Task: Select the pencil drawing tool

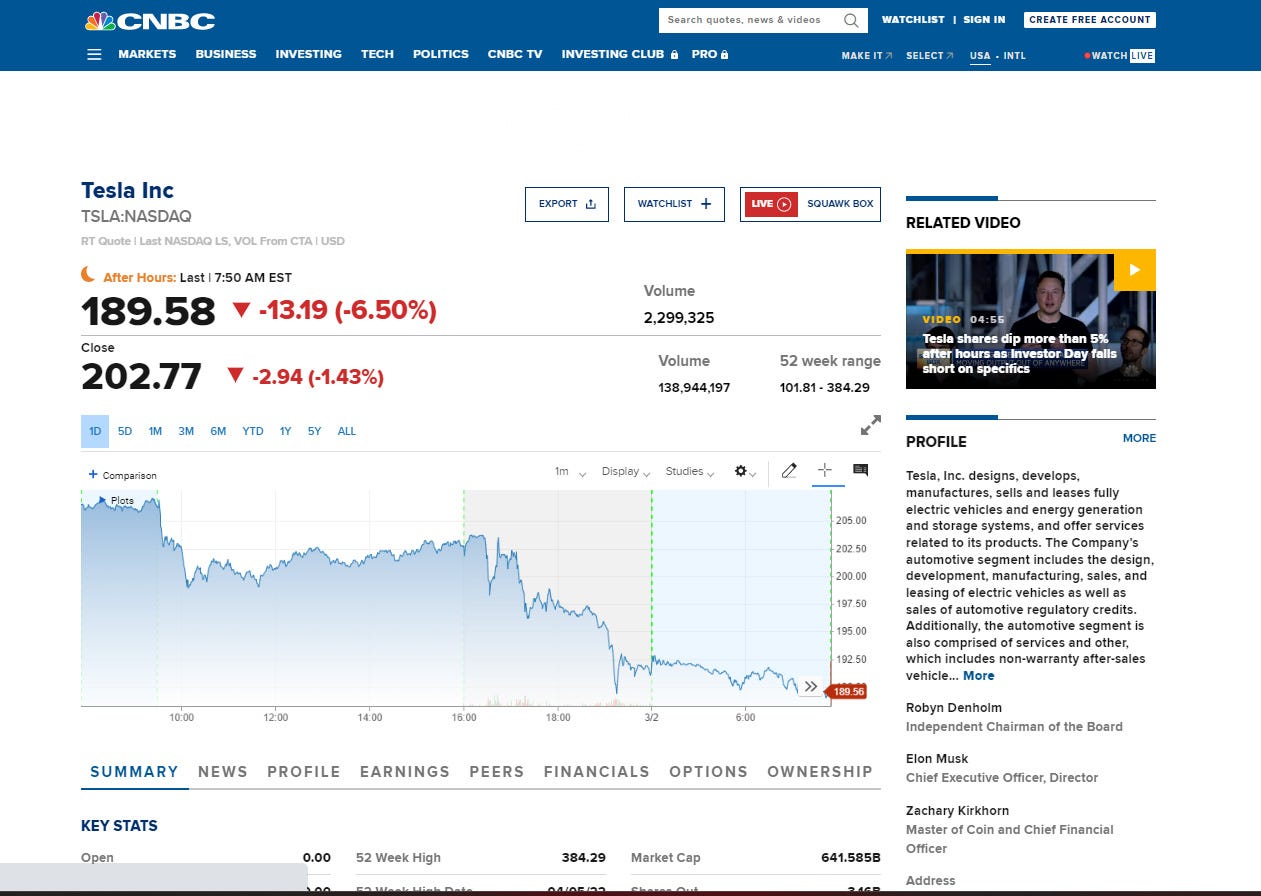Action: [789, 470]
